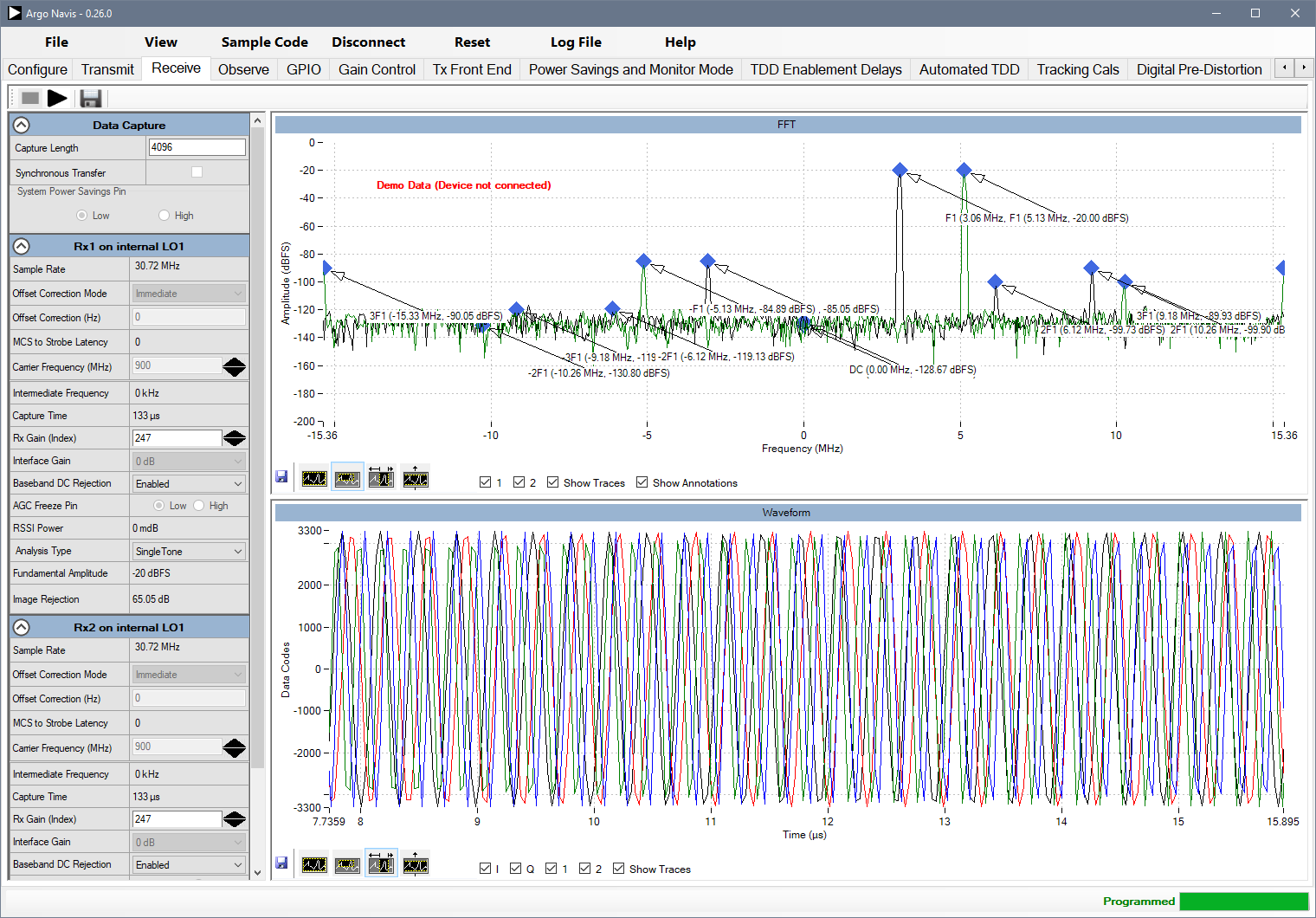Open the Log File menu

click(x=576, y=42)
